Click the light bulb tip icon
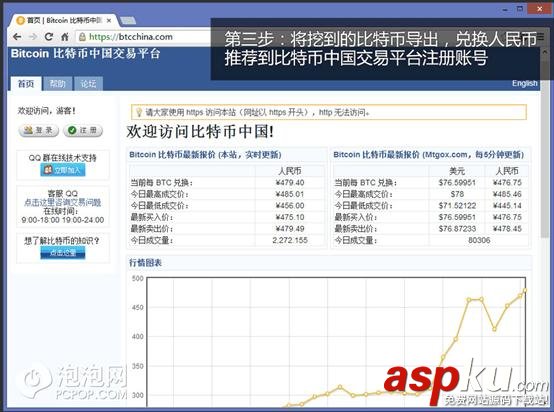 pos(138,112)
